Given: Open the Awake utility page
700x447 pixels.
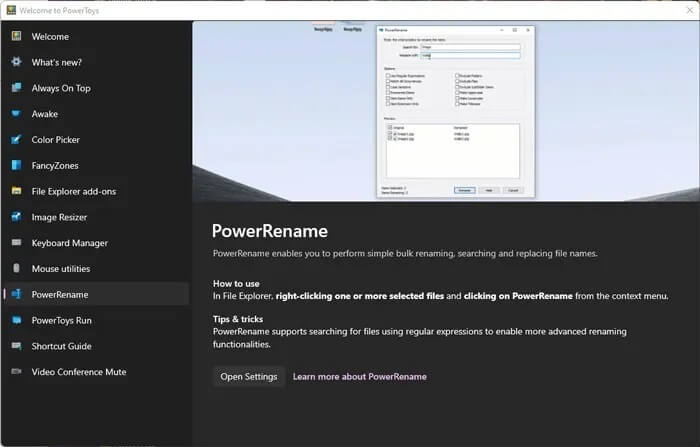Looking at the screenshot, I should coord(95,114).
